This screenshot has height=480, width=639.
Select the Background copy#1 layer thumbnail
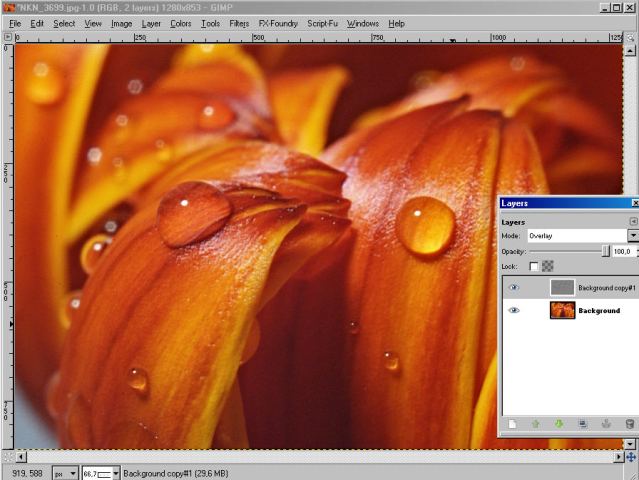[562, 287]
